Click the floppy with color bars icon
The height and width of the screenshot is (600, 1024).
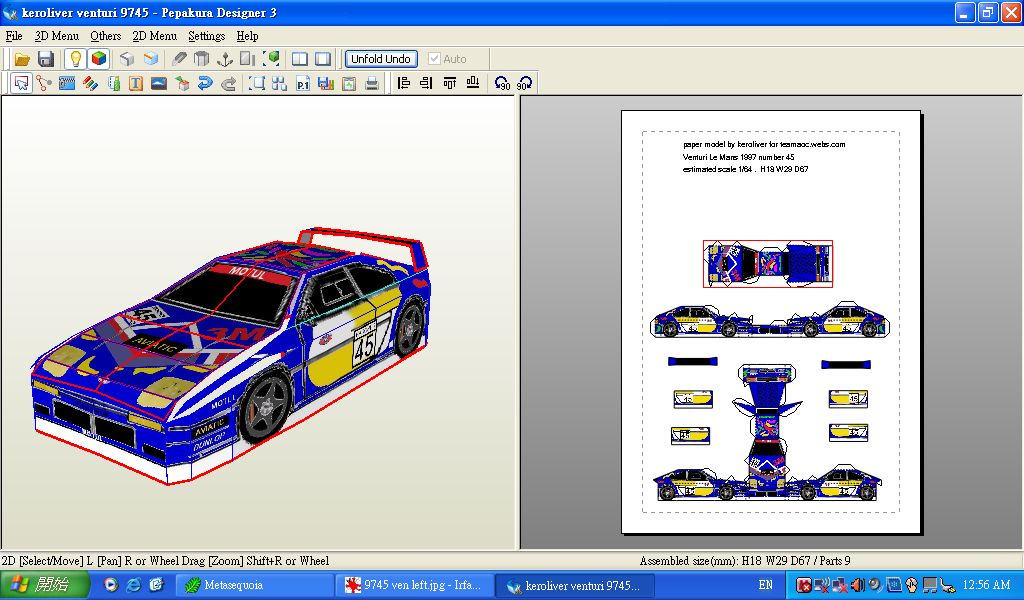(326, 84)
